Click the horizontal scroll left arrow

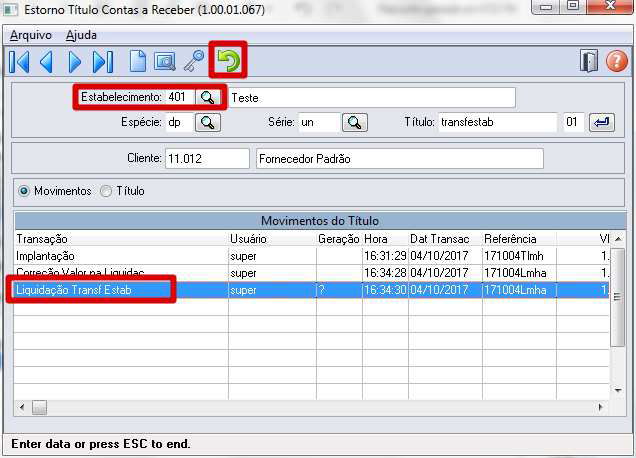(x=22, y=407)
